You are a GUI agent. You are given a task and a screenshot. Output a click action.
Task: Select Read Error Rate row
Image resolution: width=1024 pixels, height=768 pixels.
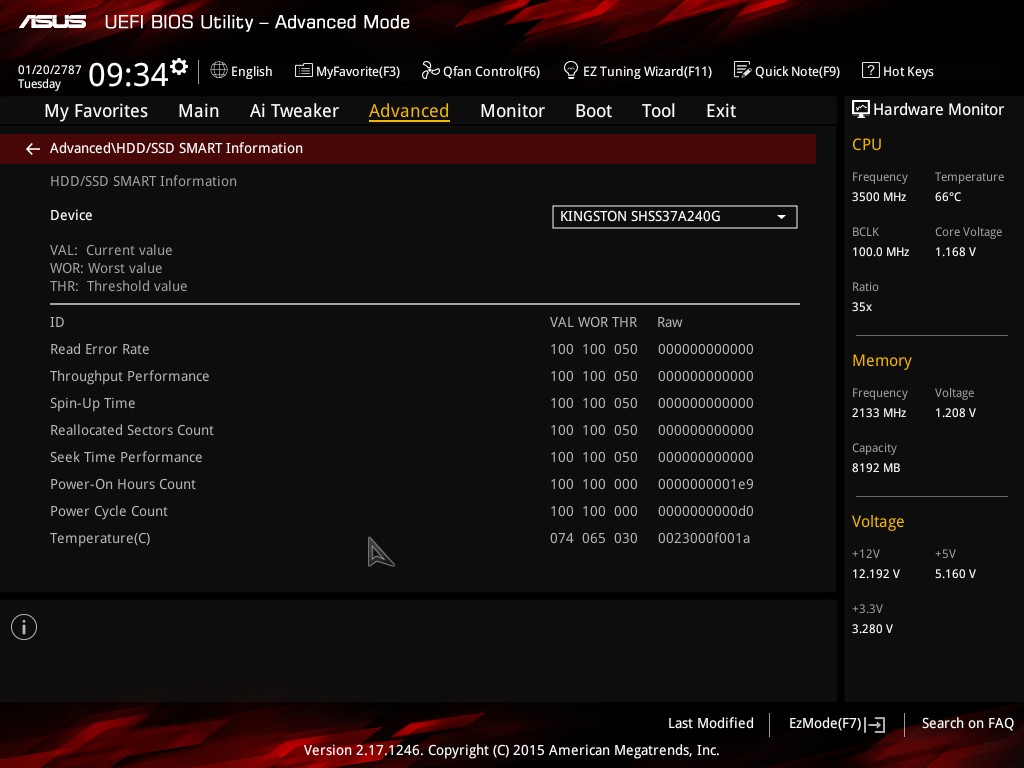(x=424, y=349)
